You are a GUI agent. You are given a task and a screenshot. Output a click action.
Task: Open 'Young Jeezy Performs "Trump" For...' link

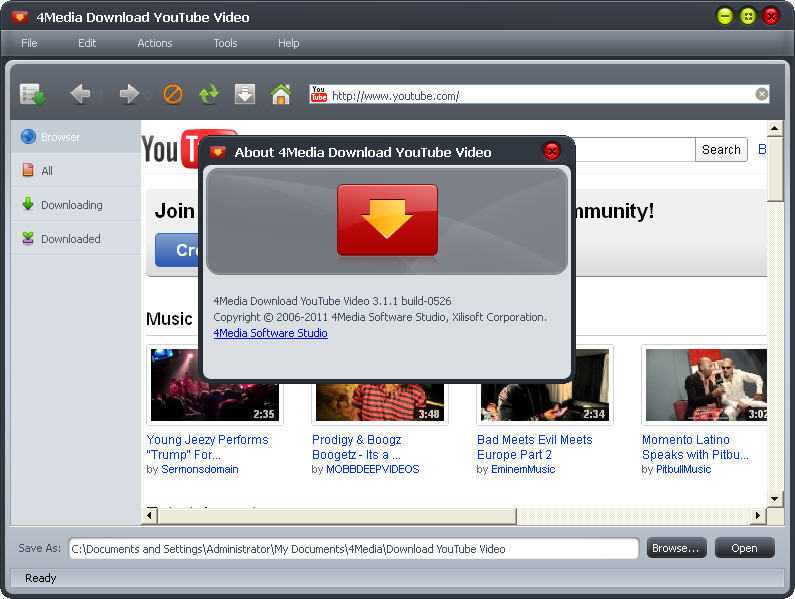tap(207, 447)
